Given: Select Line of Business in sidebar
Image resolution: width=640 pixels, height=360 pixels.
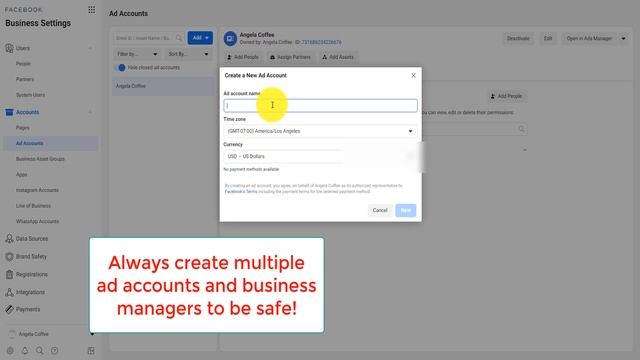Looking at the screenshot, I should click(33, 206).
